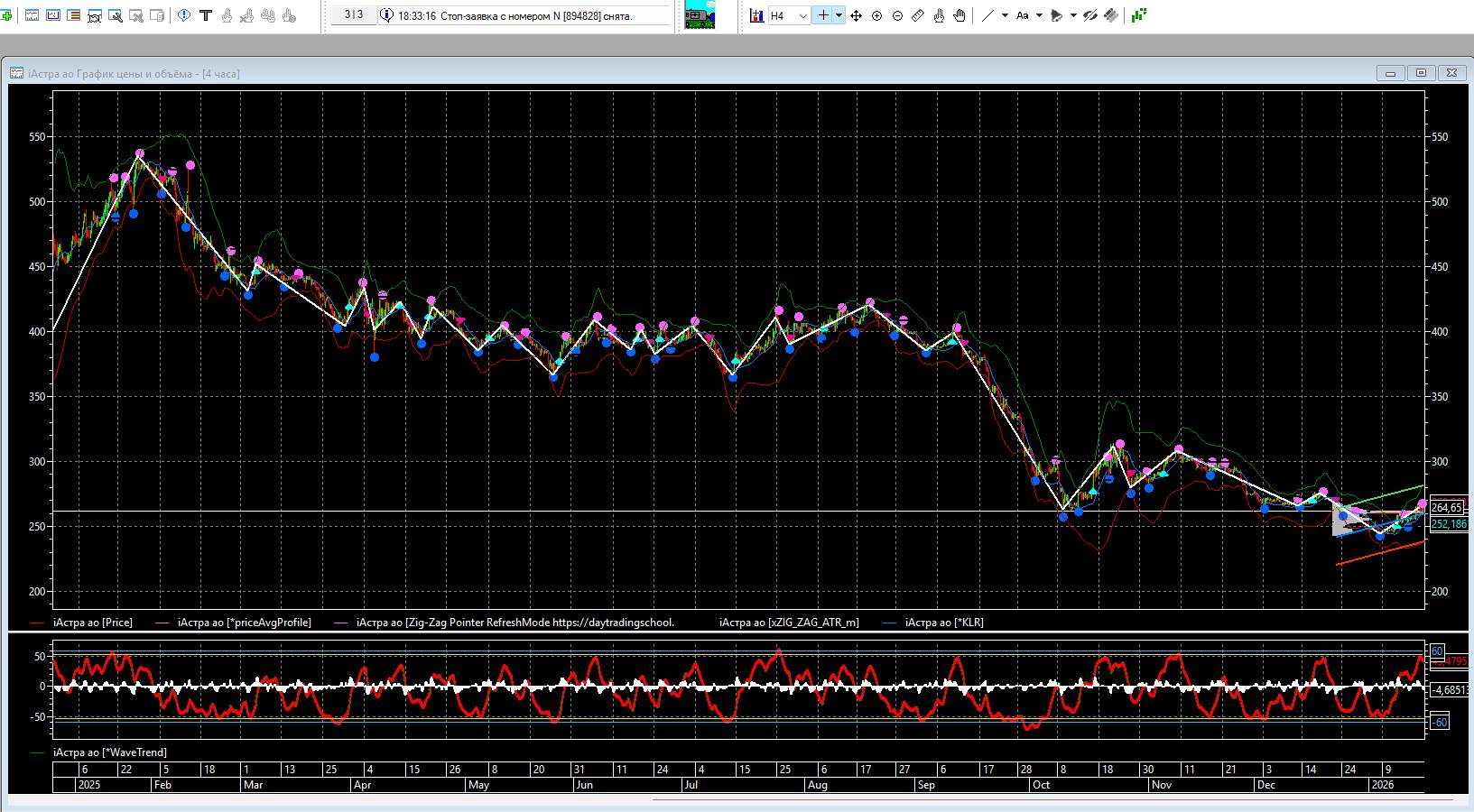1474x812 pixels.
Task: Select the move crosshair arrows tool
Action: point(856,15)
